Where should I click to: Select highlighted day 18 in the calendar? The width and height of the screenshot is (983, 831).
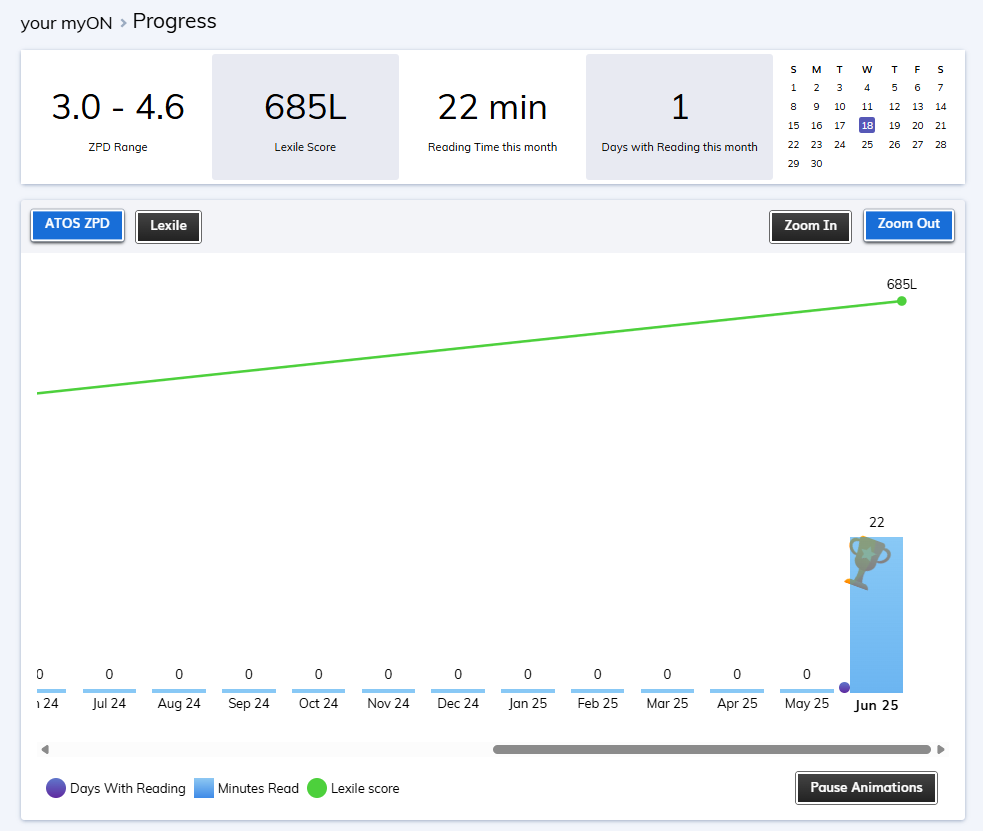866,125
